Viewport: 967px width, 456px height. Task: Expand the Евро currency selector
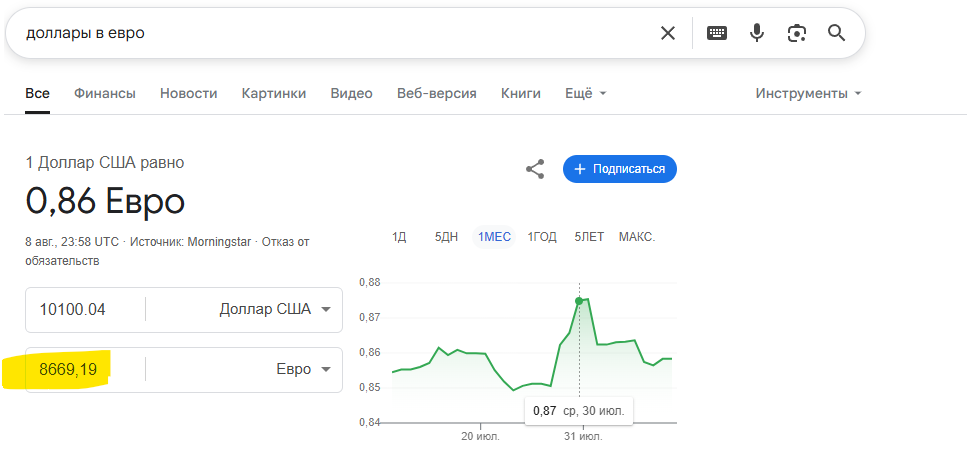[x=303, y=369]
